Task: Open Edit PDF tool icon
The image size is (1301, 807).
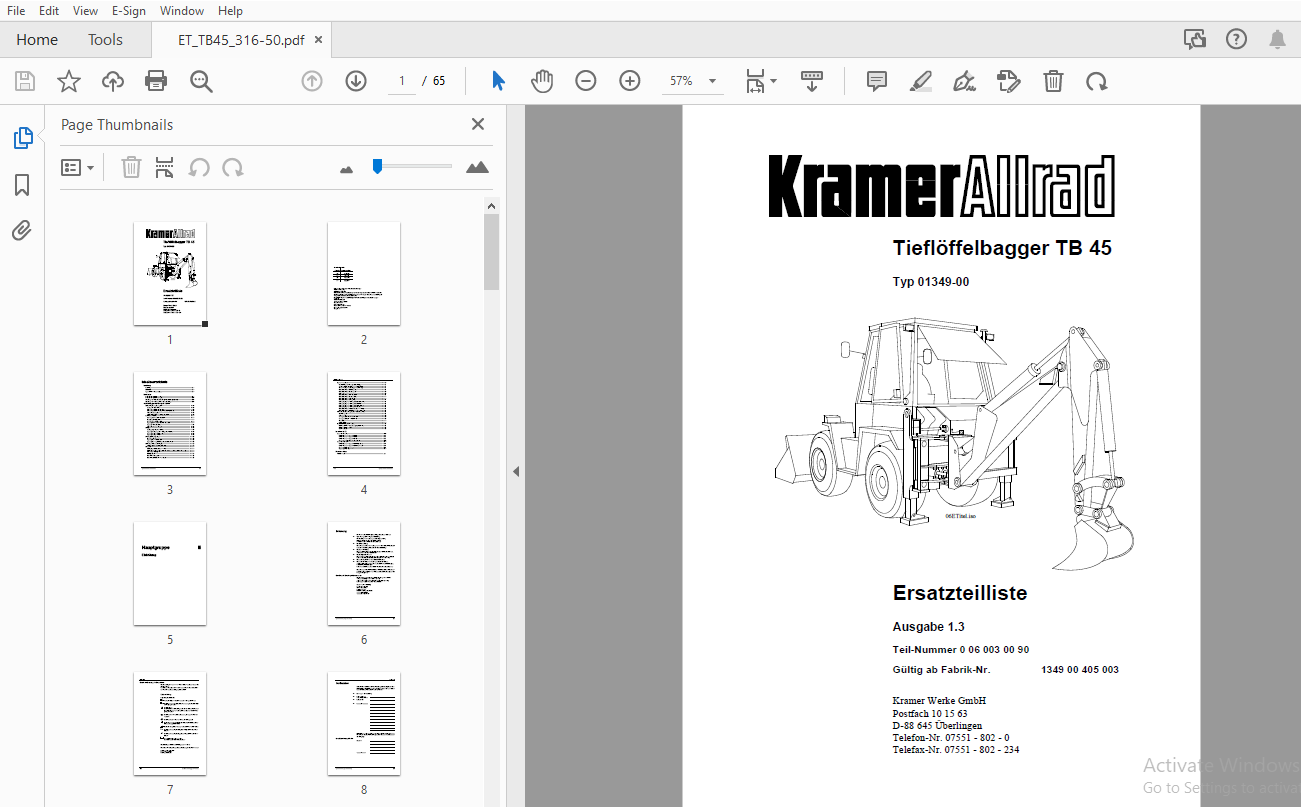Action: [1009, 81]
